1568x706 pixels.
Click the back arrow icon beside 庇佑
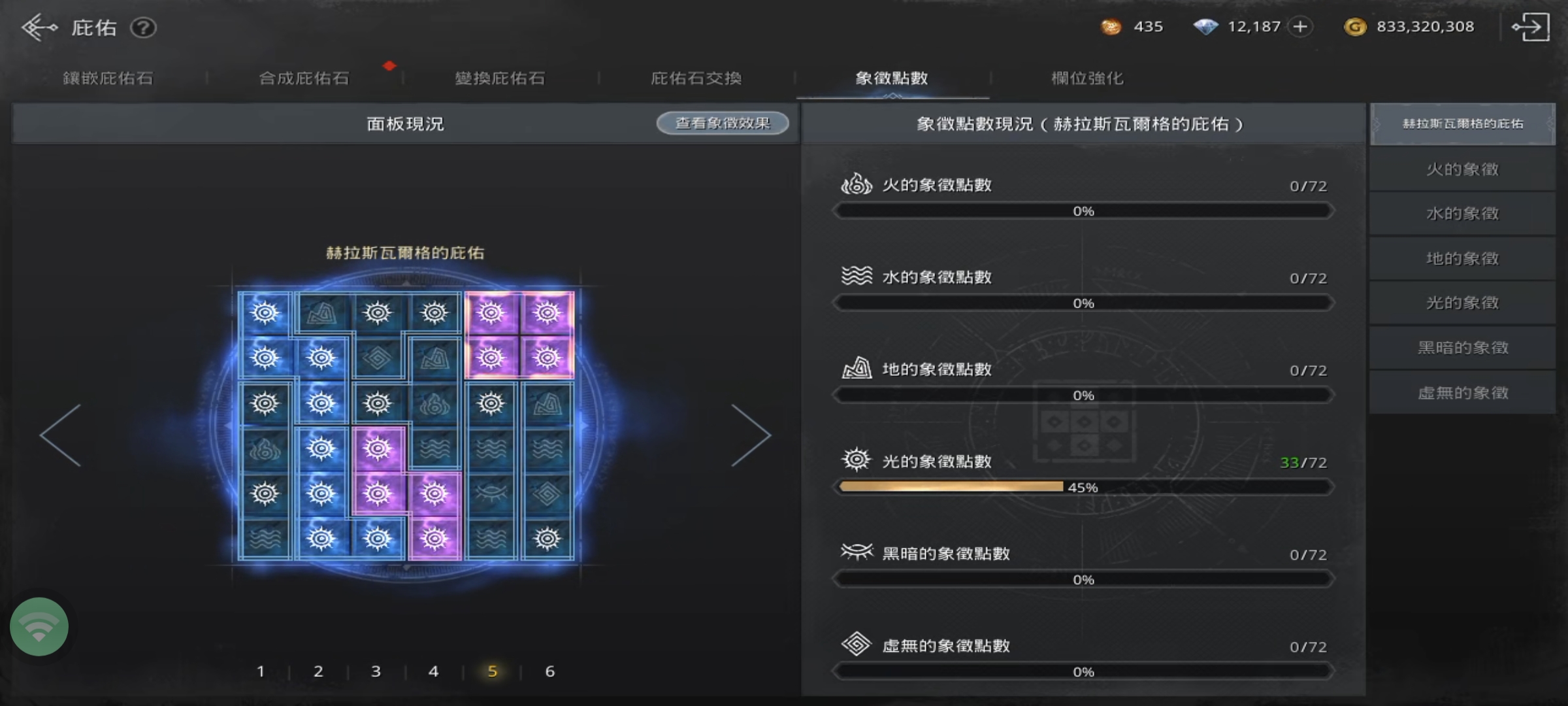click(x=39, y=27)
